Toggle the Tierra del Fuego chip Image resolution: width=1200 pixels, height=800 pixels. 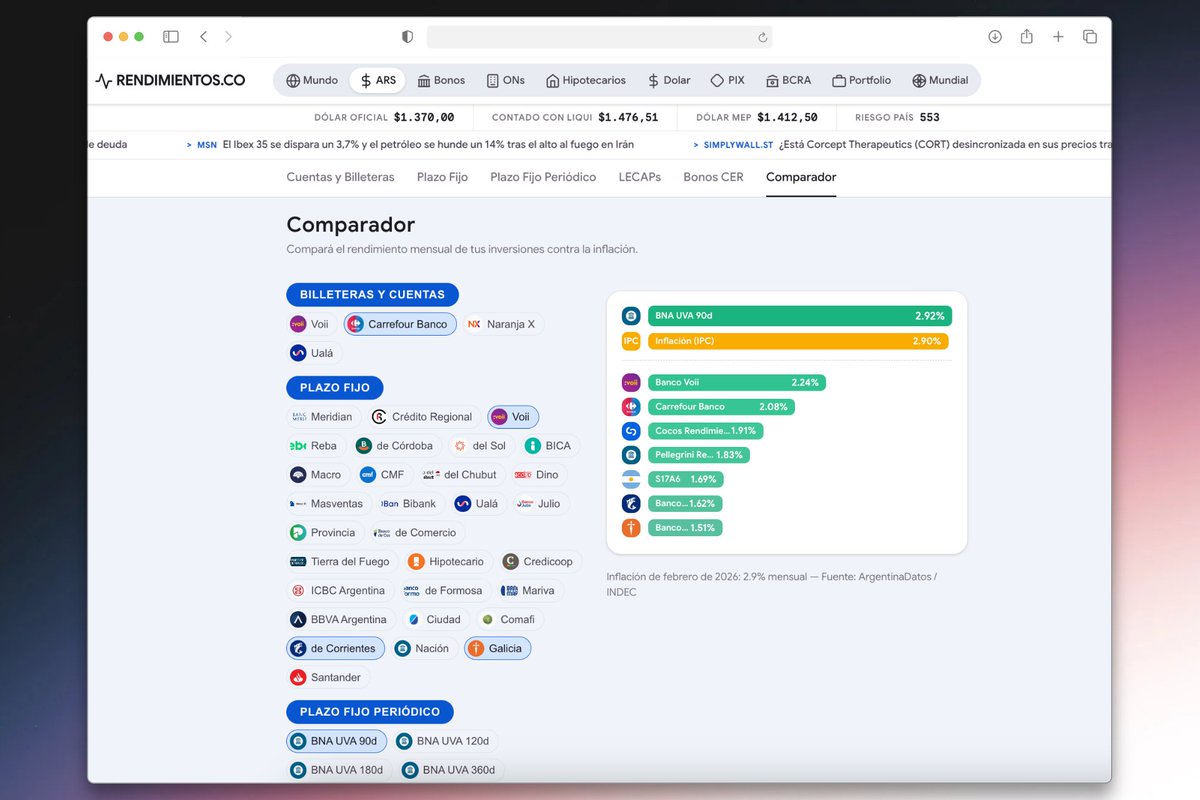pyautogui.click(x=340, y=562)
